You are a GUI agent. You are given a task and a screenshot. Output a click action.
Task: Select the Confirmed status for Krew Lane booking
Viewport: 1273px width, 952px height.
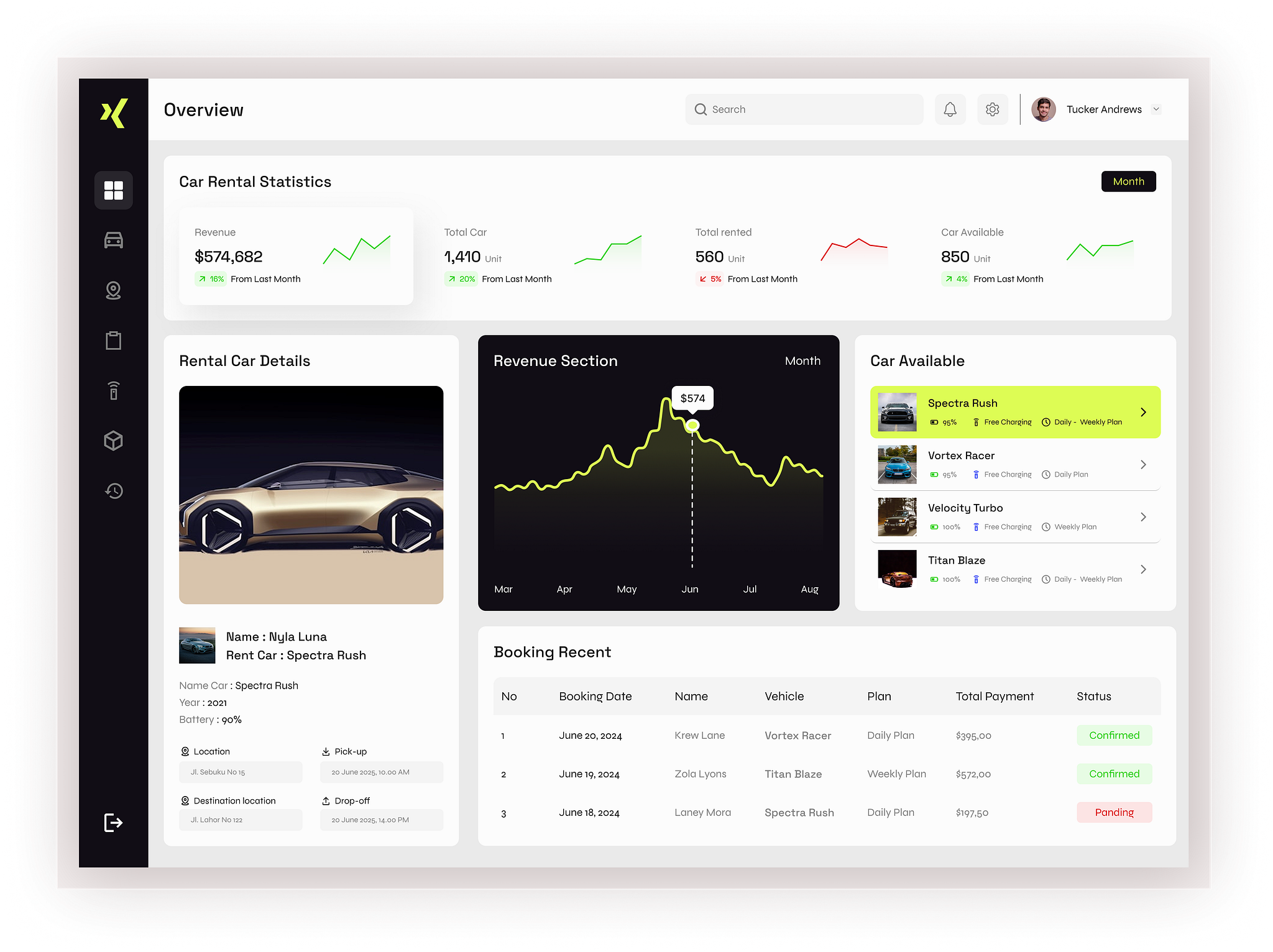pyautogui.click(x=1114, y=735)
